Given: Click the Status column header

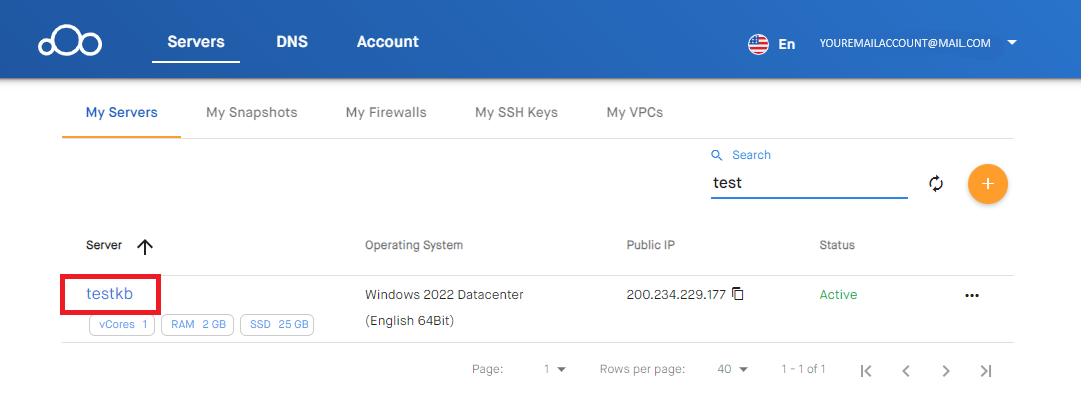Looking at the screenshot, I should (x=837, y=245).
